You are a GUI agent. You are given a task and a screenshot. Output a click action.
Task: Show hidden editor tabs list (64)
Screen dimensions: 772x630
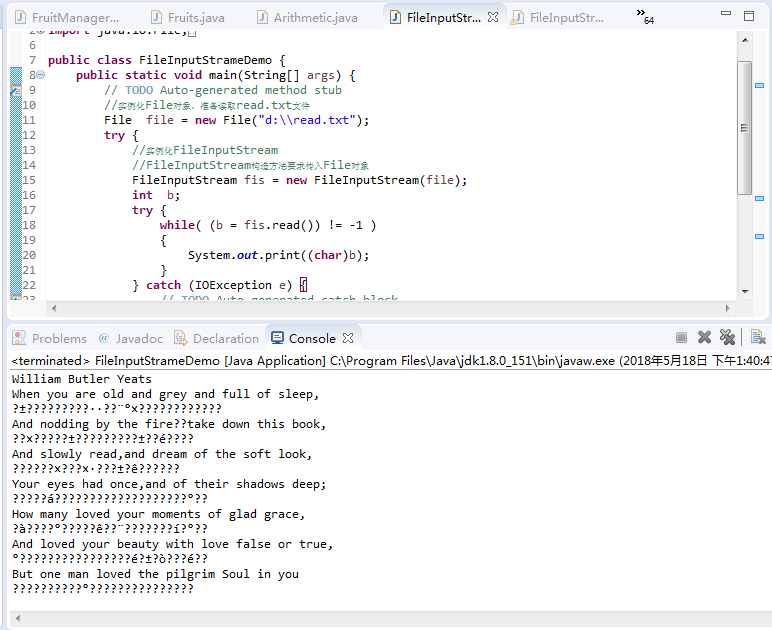pos(644,16)
